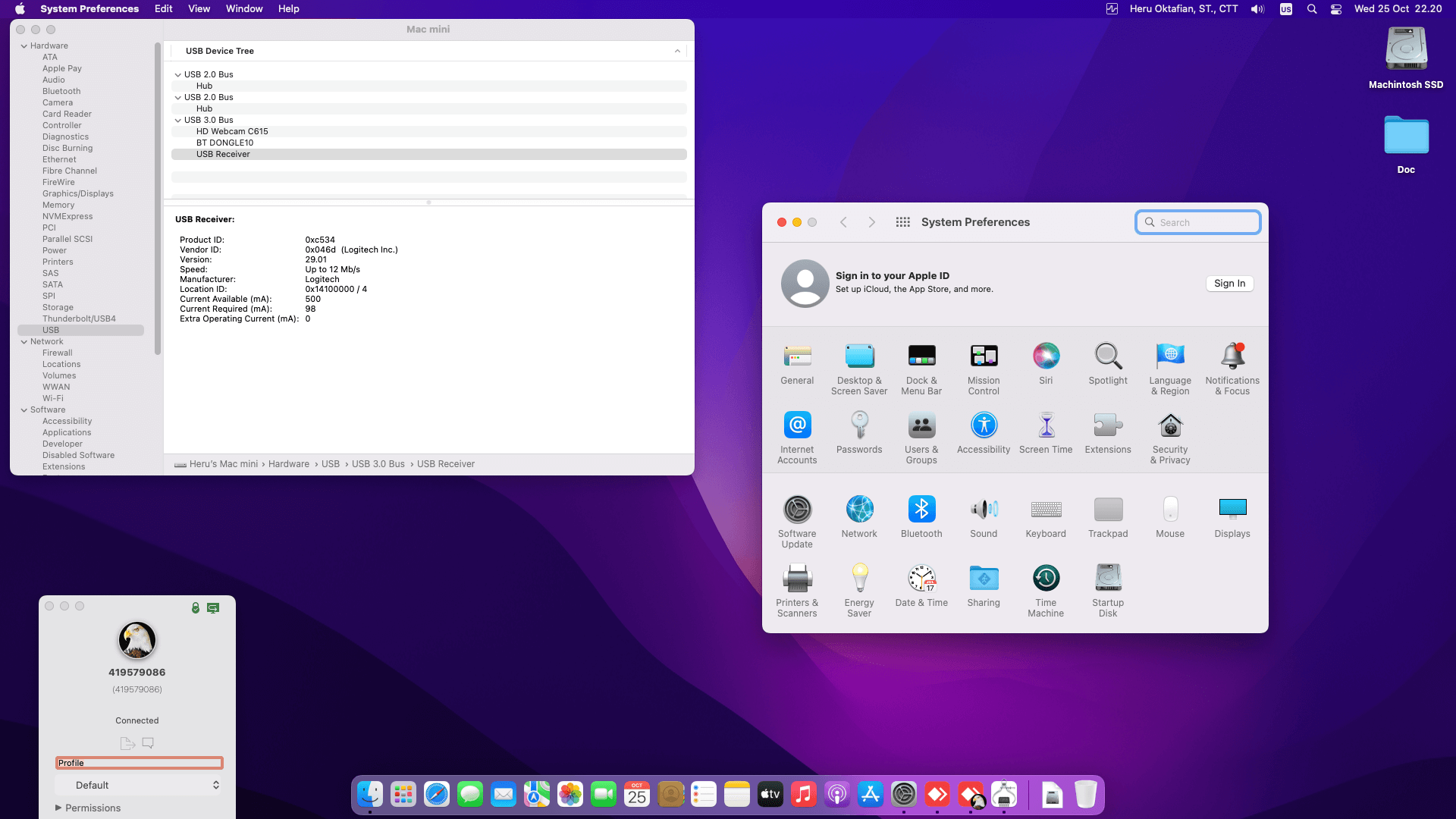Screen dimensions: 1456x819
Task: Open the View menu
Action: [199, 9]
